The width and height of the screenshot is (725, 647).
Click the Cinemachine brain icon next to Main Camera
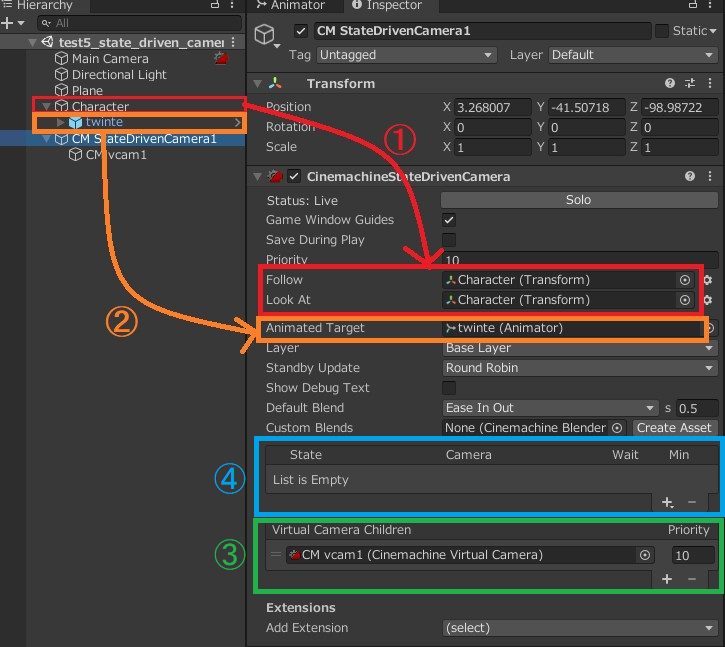coord(221,58)
